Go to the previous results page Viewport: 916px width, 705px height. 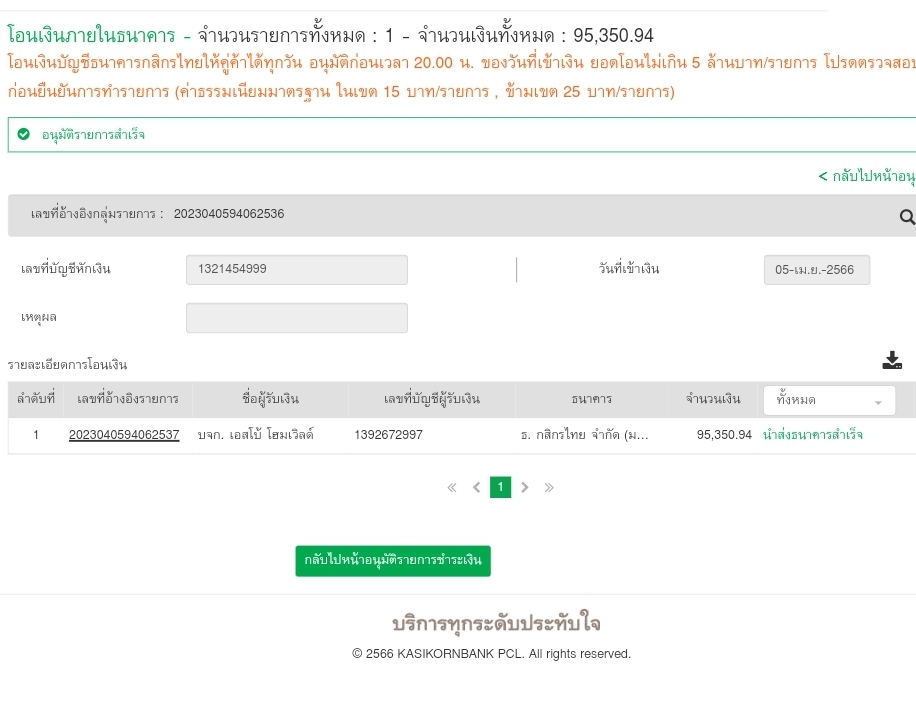[476, 488]
